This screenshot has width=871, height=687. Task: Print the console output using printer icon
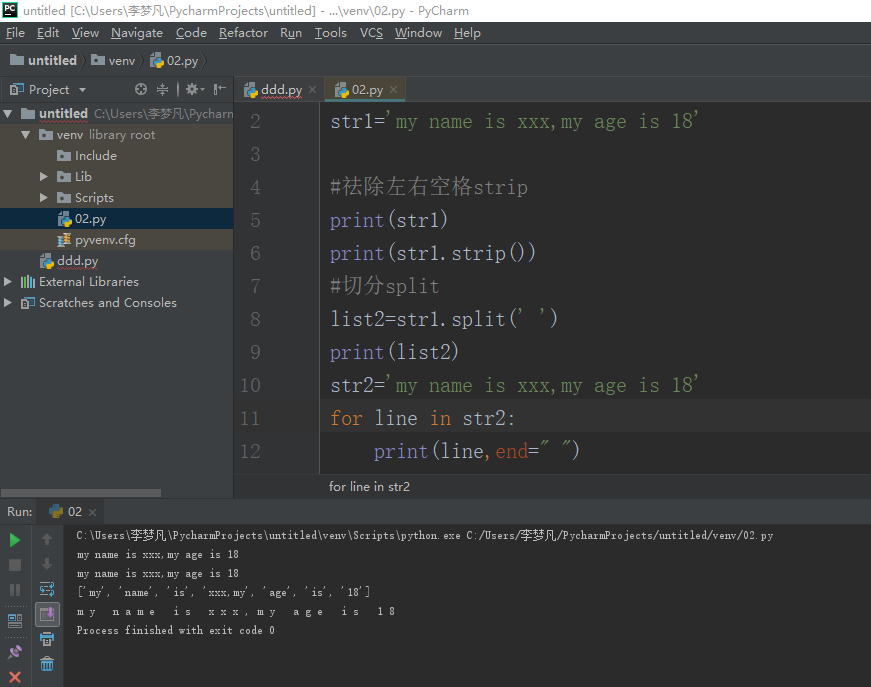(x=47, y=639)
